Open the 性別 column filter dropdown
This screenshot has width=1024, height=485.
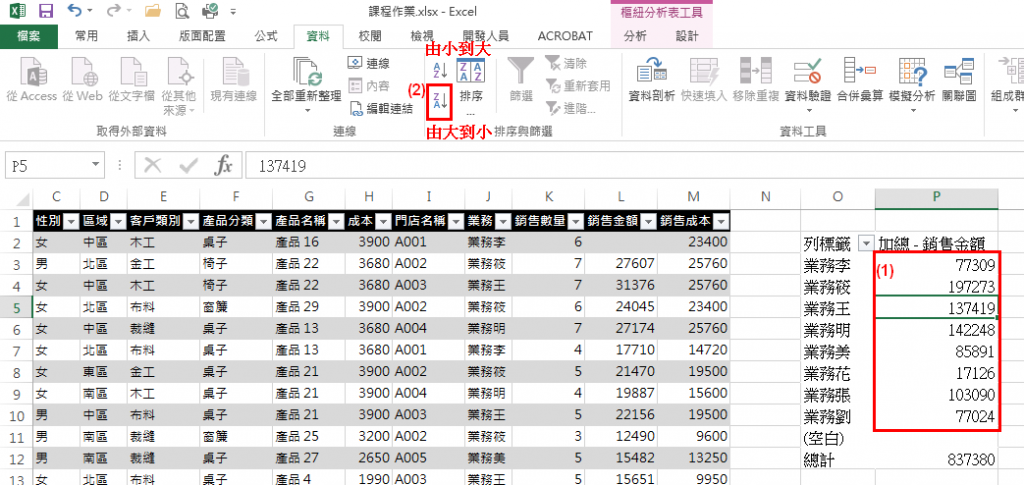pyautogui.click(x=71, y=222)
